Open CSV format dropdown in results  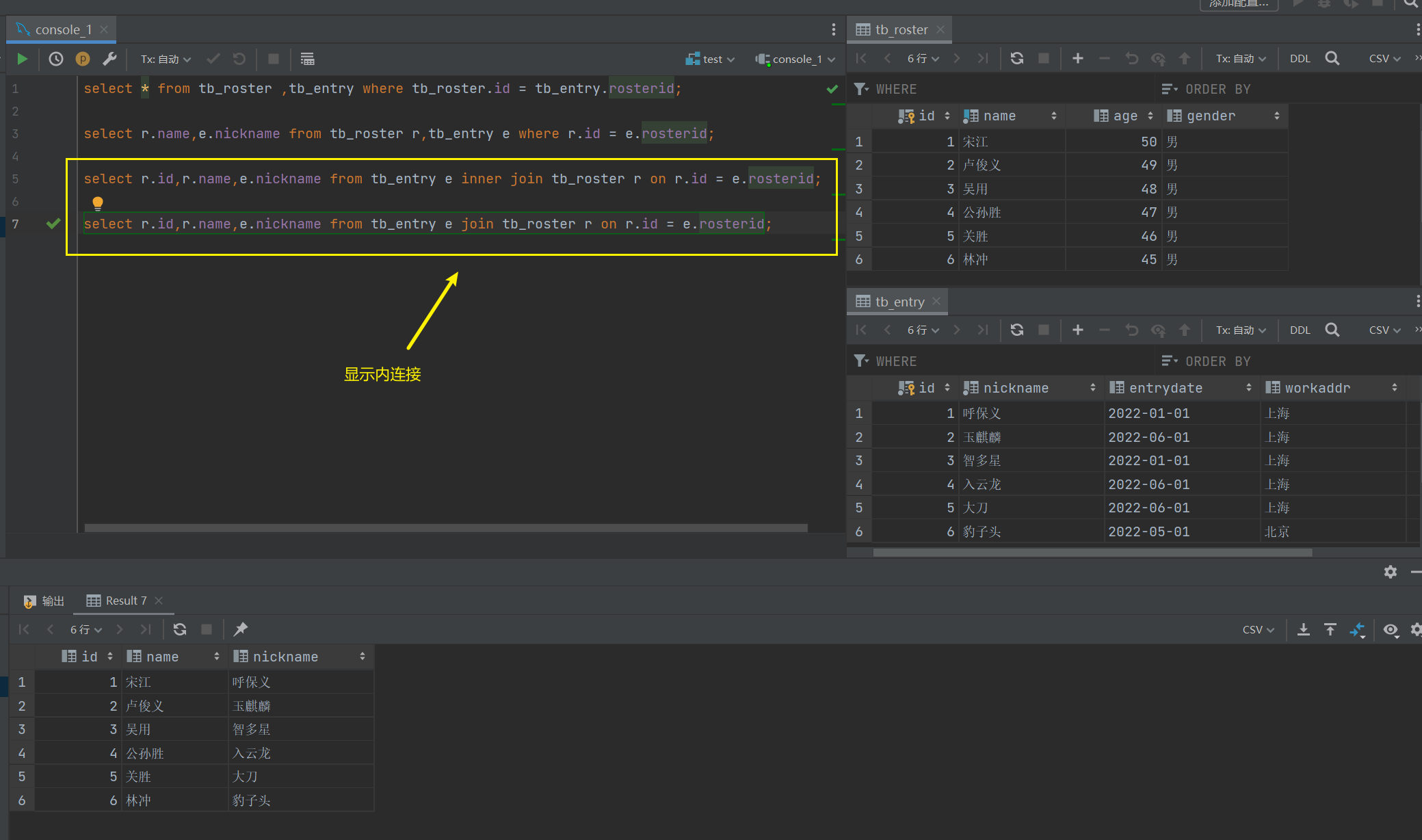coord(1258,629)
